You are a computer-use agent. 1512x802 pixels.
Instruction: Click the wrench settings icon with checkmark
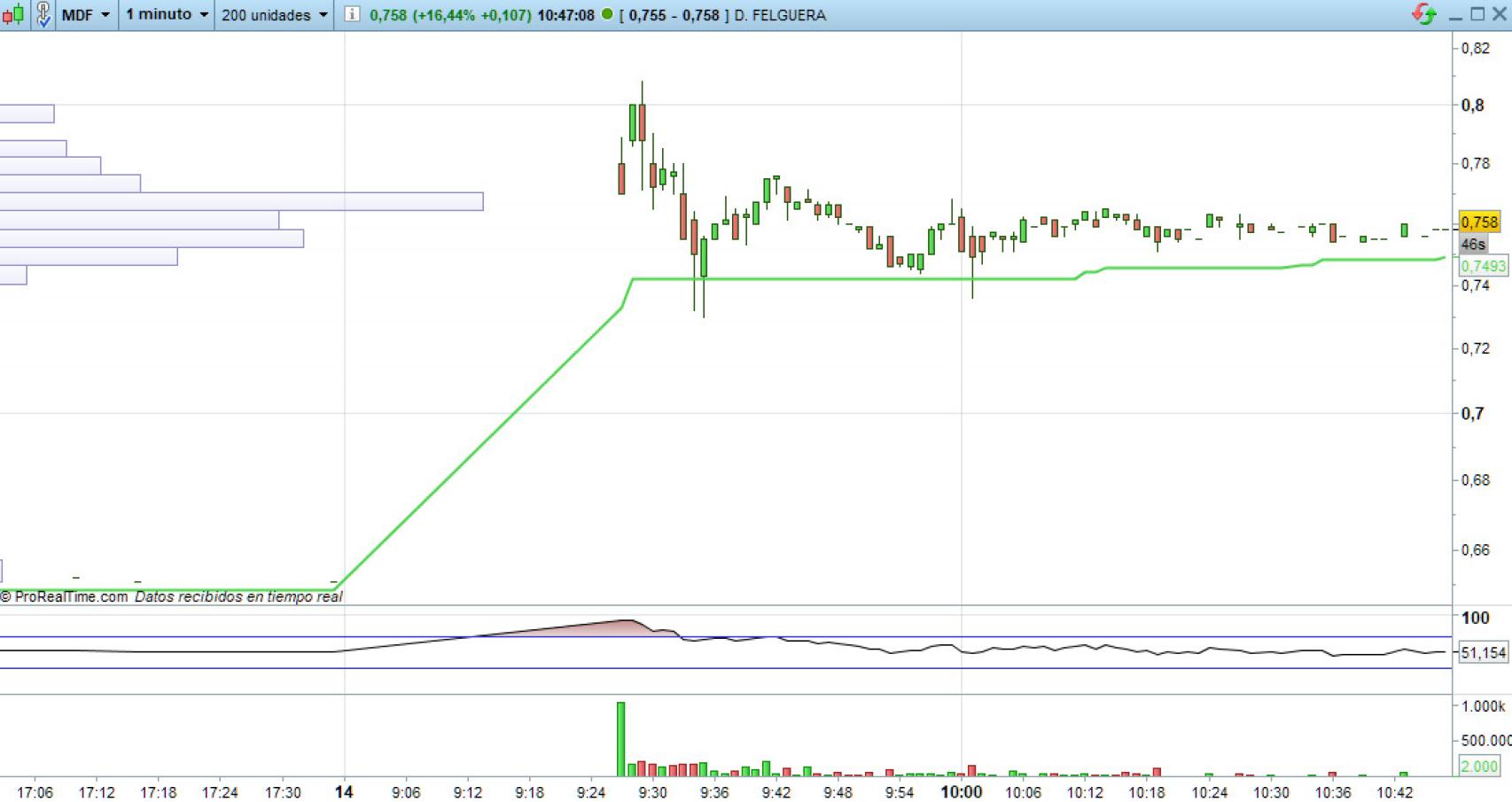click(x=43, y=15)
